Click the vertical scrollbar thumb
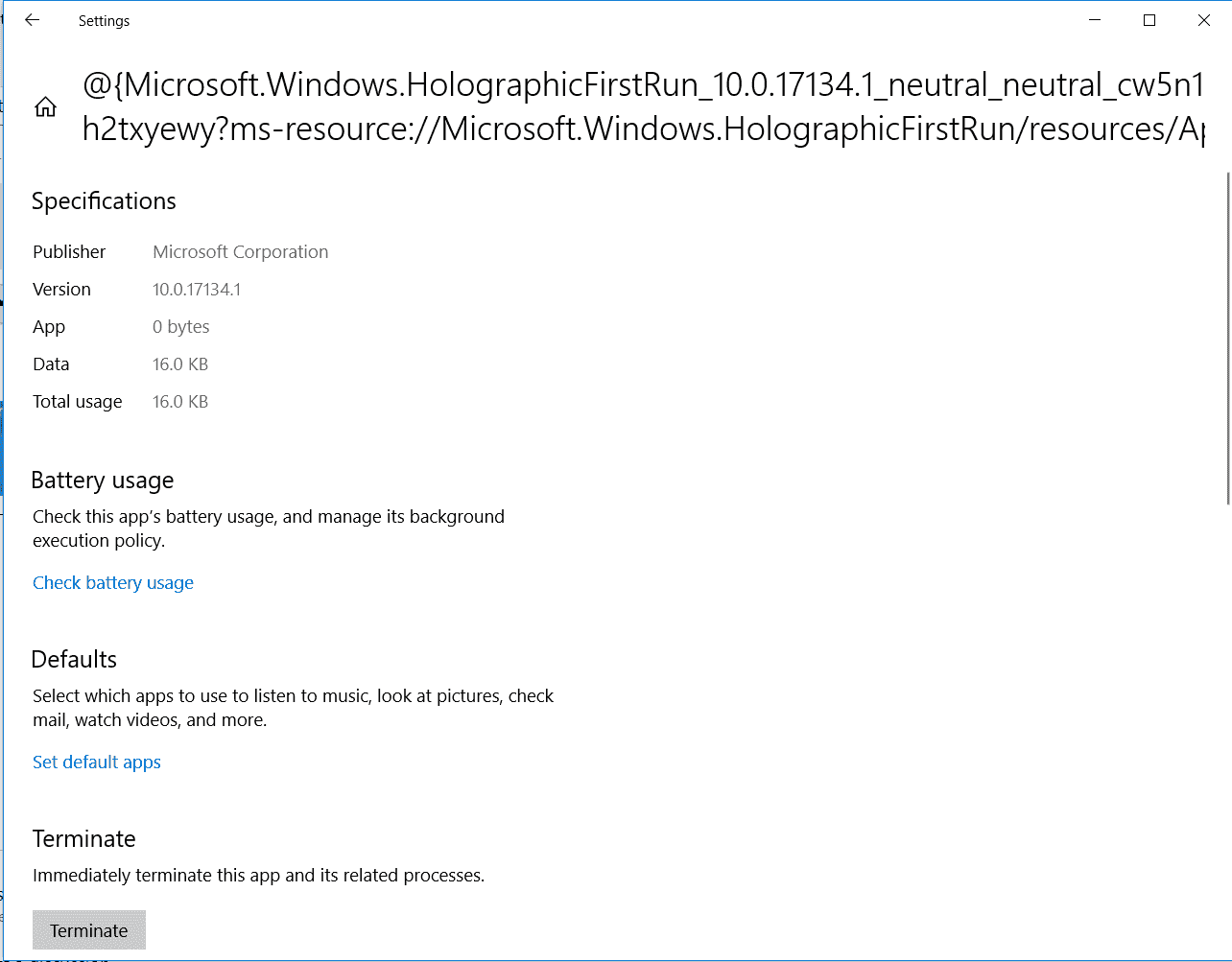This screenshot has height=962, width=1232. pyautogui.click(x=1228, y=338)
